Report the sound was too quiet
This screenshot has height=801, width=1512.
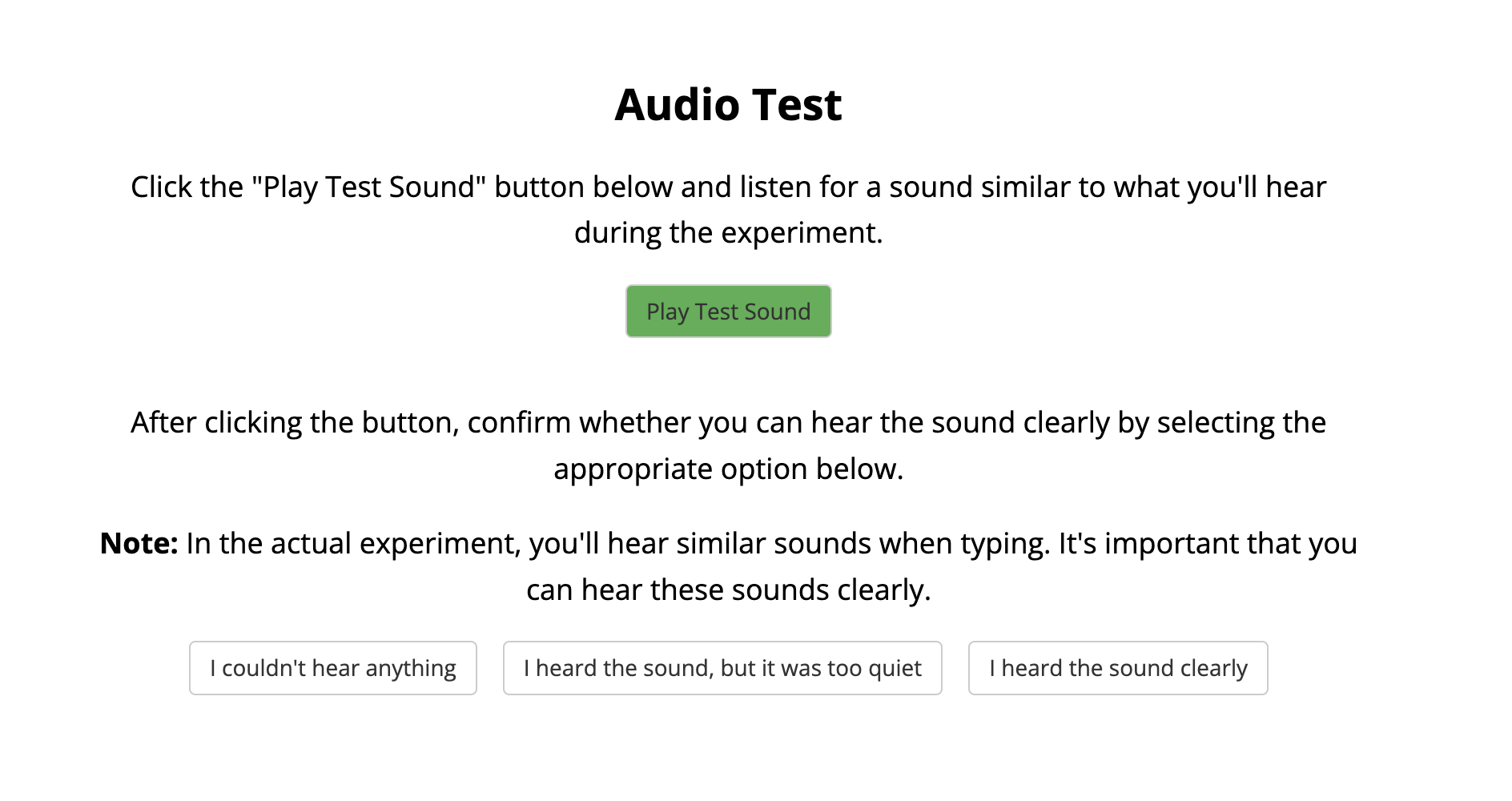722,668
